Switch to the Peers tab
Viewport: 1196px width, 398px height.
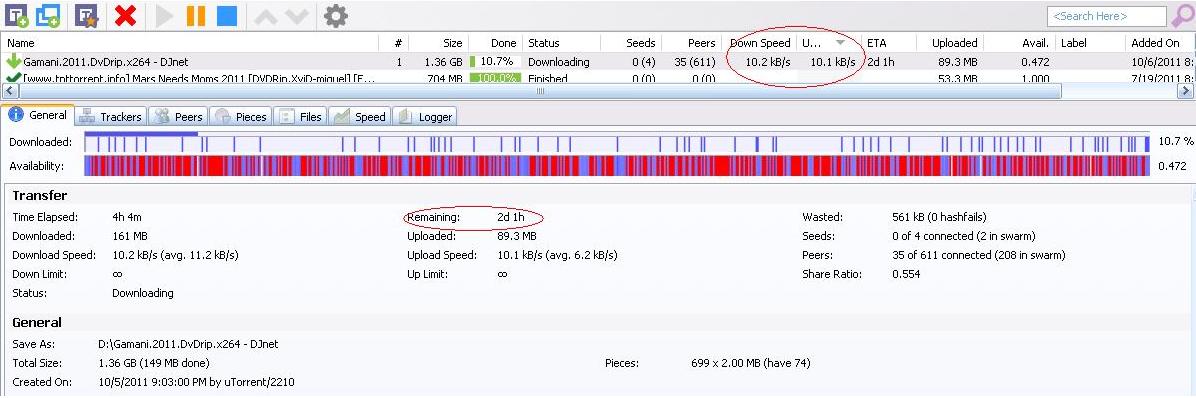179,117
